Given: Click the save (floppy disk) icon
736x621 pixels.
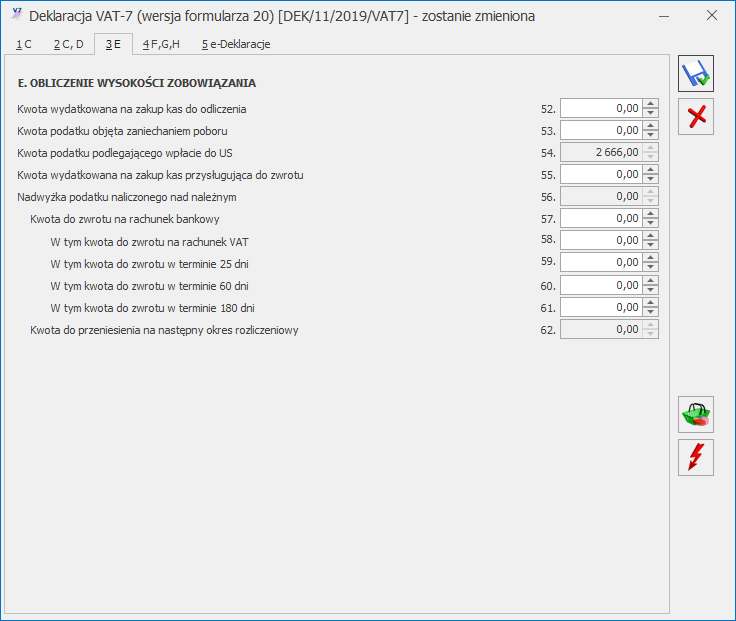Looking at the screenshot, I should [x=695, y=75].
